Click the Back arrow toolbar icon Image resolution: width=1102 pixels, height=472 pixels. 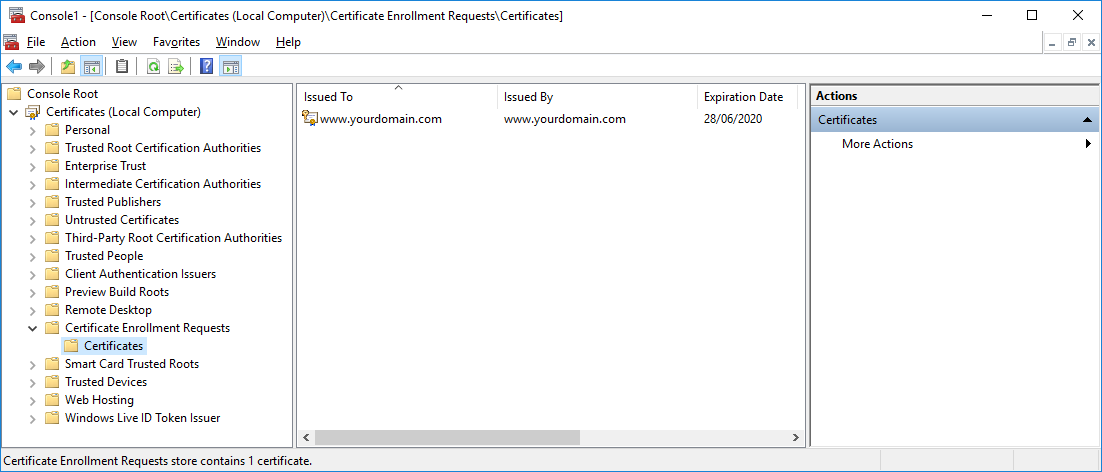(14, 67)
